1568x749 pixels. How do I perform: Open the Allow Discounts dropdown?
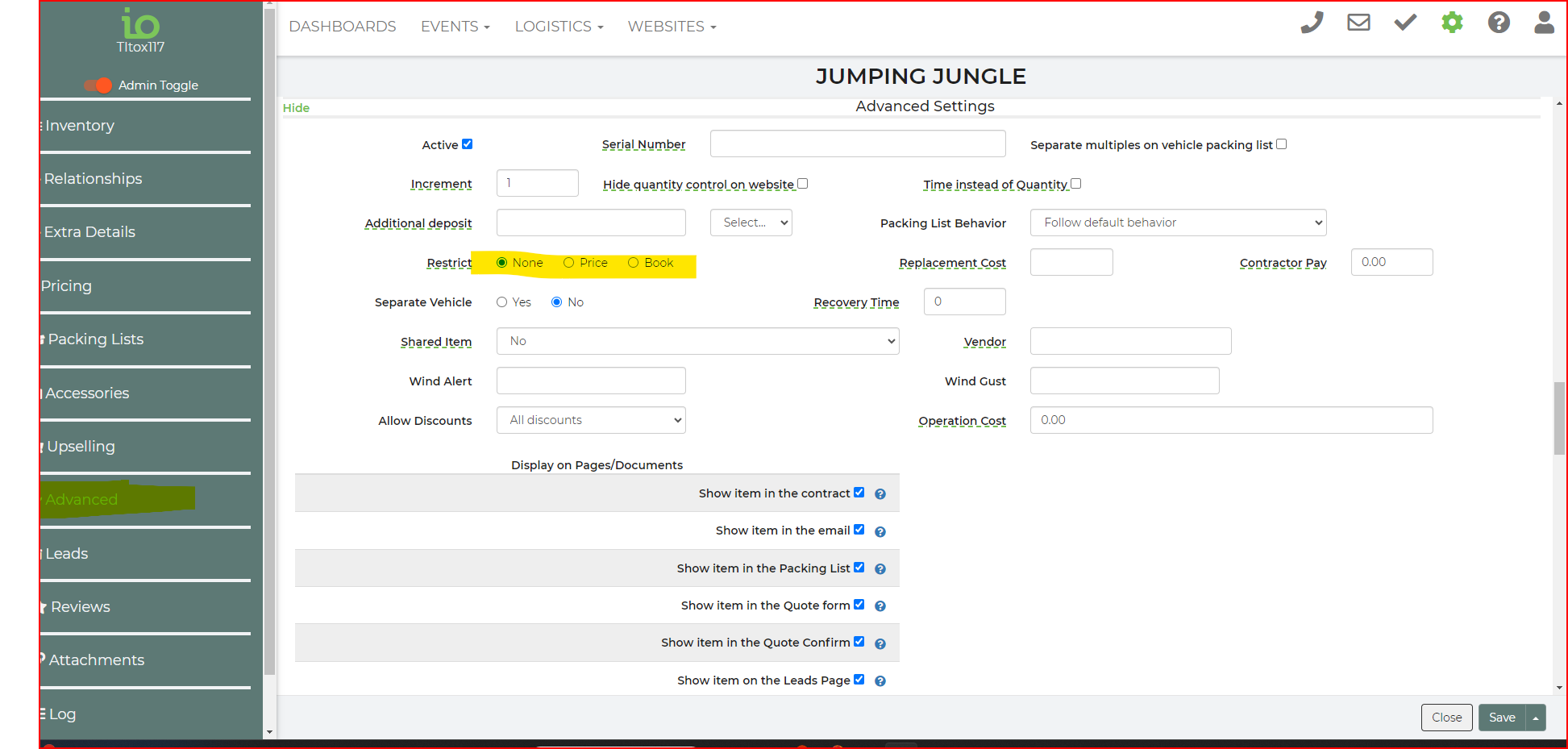pyautogui.click(x=591, y=420)
